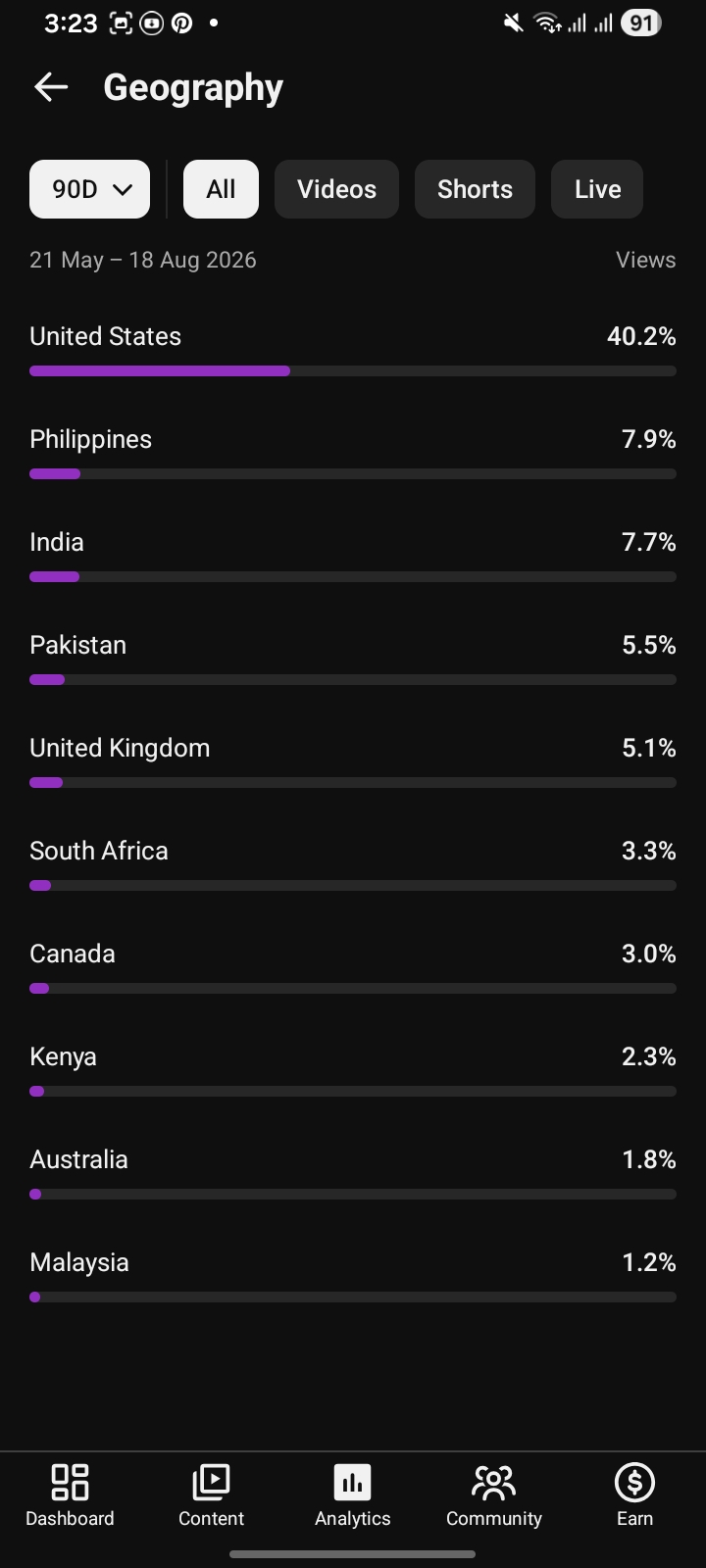This screenshot has width=706, height=1568.
Task: Go back using the arrow icon
Action: 51,87
